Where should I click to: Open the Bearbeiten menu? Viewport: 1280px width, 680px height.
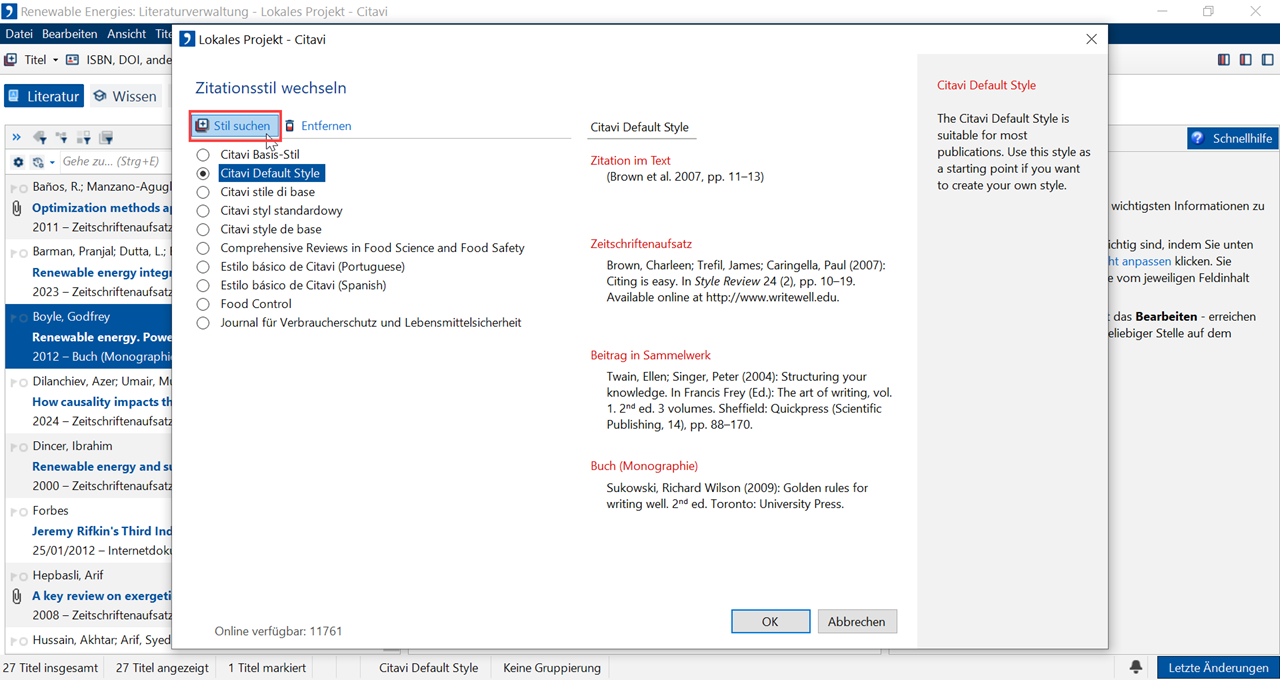(69, 34)
